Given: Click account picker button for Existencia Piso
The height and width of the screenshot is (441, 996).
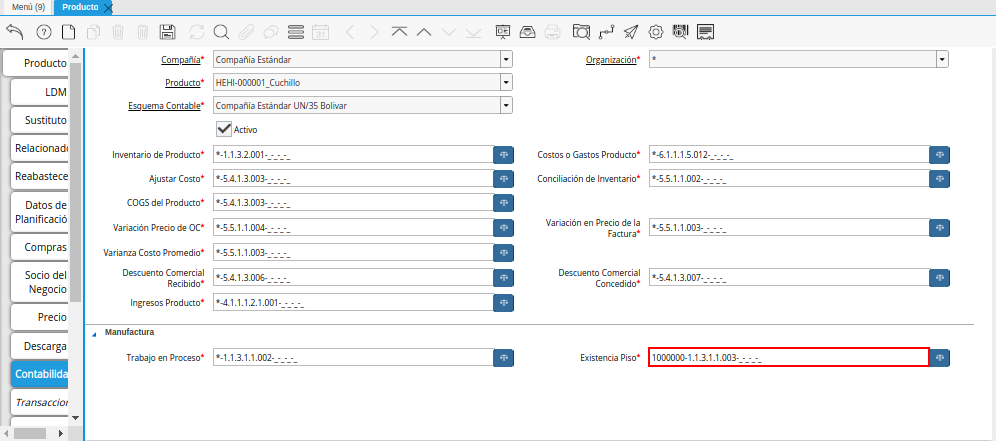Looking at the screenshot, I should (x=939, y=357).
